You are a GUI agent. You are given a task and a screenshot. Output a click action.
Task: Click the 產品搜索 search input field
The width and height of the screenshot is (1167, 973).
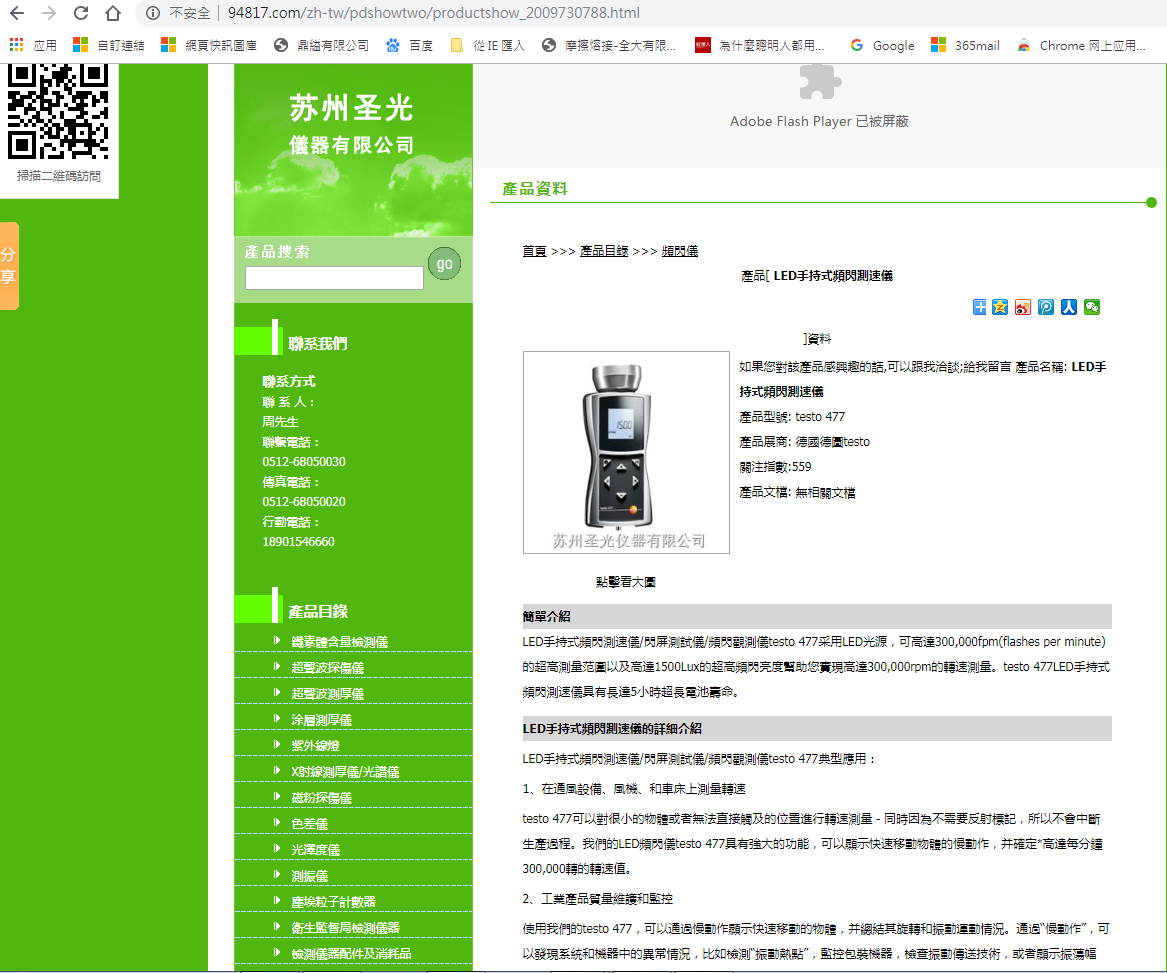[334, 278]
